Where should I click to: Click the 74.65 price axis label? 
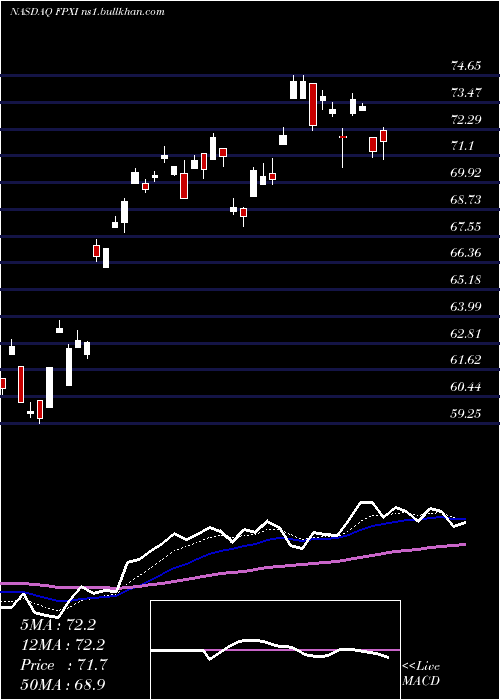click(x=466, y=66)
